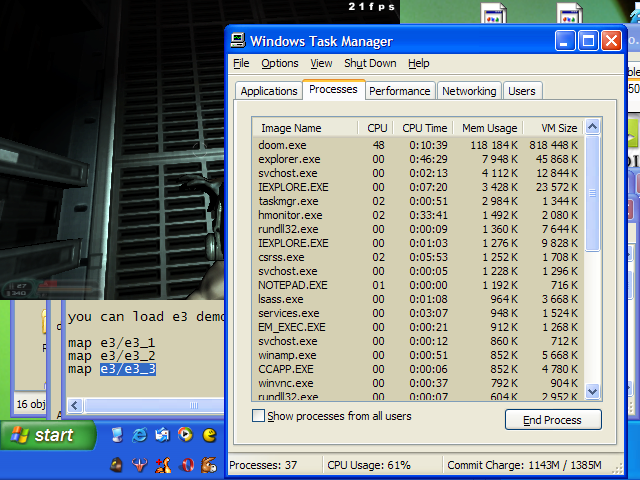This screenshot has height=480, width=640.
Task: Select rundll32.exe using 1 360 K memory
Action: (x=418, y=229)
